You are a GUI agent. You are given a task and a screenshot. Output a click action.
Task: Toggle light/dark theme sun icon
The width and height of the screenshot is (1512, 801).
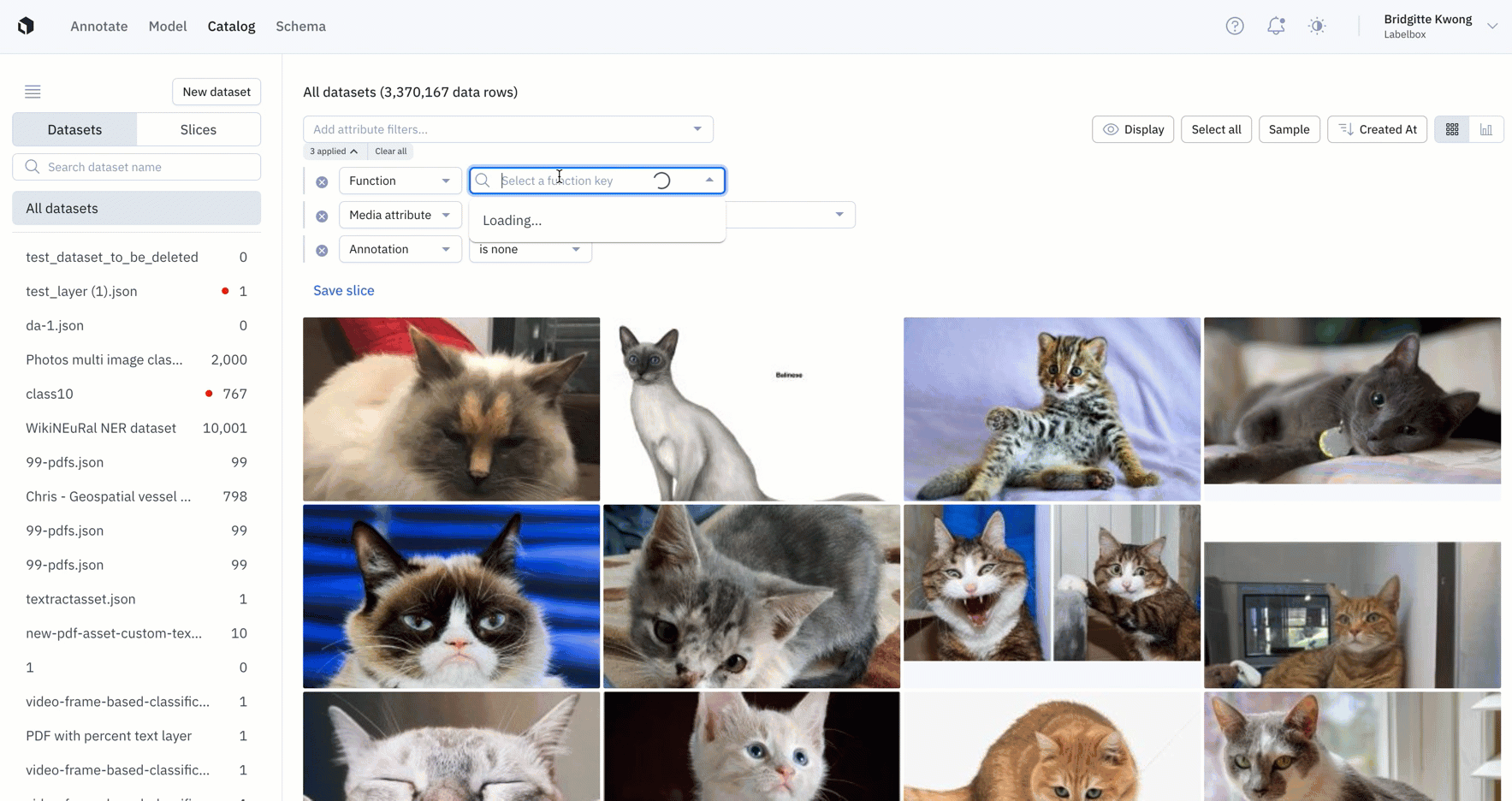pos(1317,26)
